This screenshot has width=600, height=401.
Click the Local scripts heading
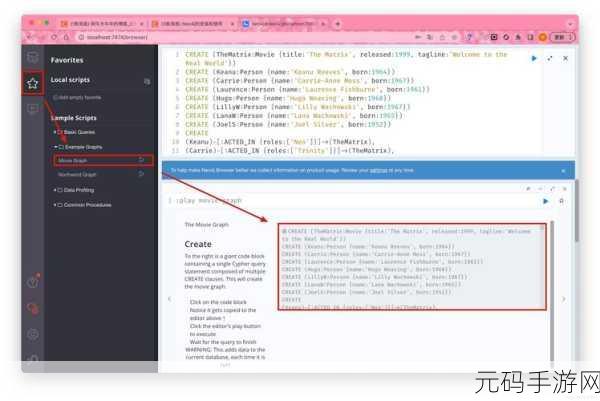(70, 80)
